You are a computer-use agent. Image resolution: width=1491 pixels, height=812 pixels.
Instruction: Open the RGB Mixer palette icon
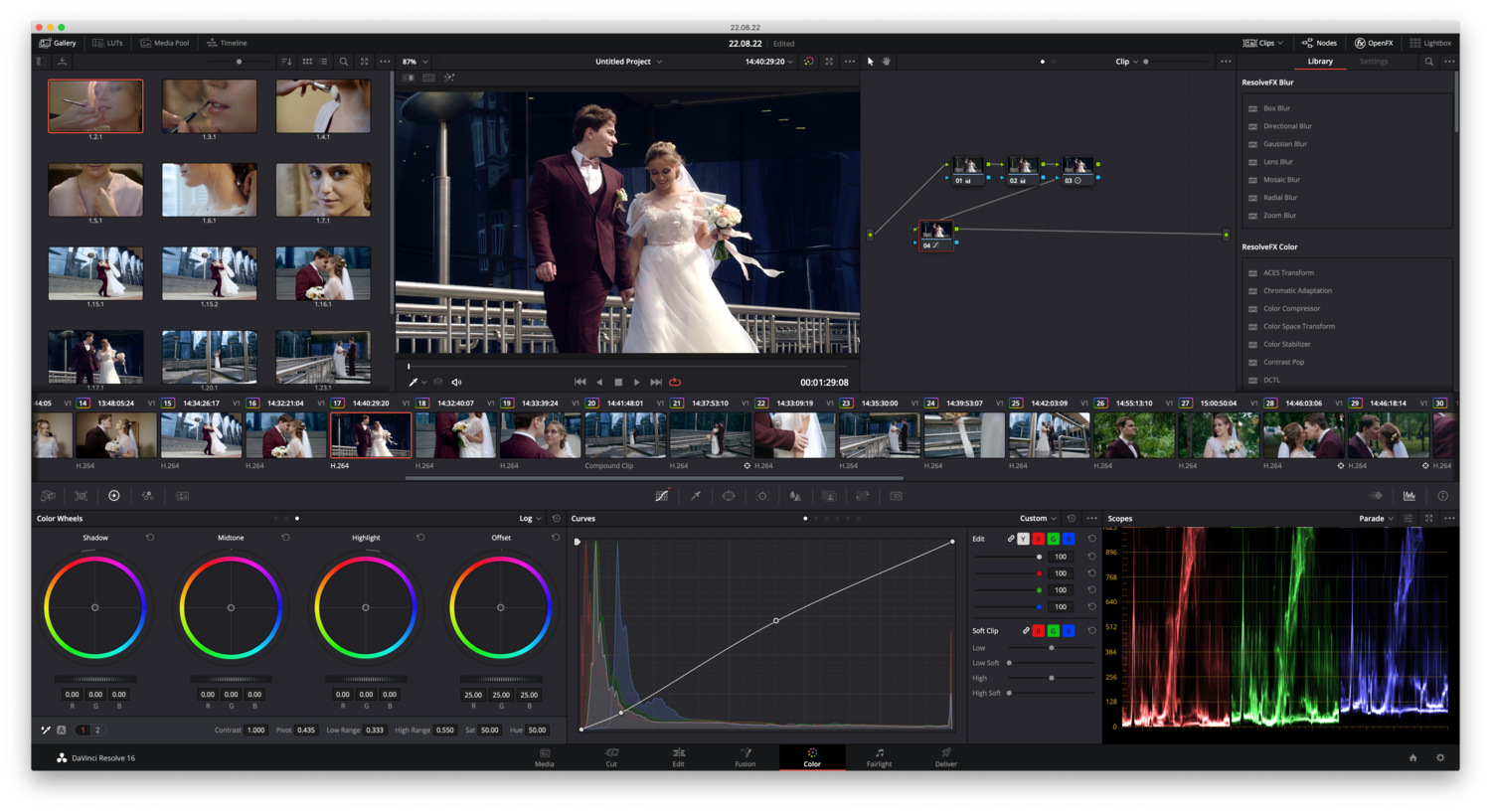pyautogui.click(x=148, y=496)
